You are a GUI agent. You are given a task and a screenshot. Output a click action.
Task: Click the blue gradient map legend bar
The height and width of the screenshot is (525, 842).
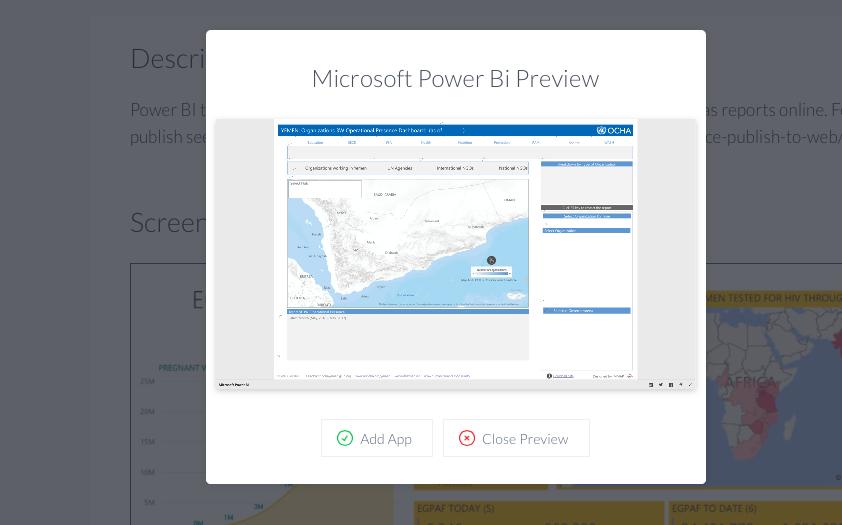coord(491,273)
